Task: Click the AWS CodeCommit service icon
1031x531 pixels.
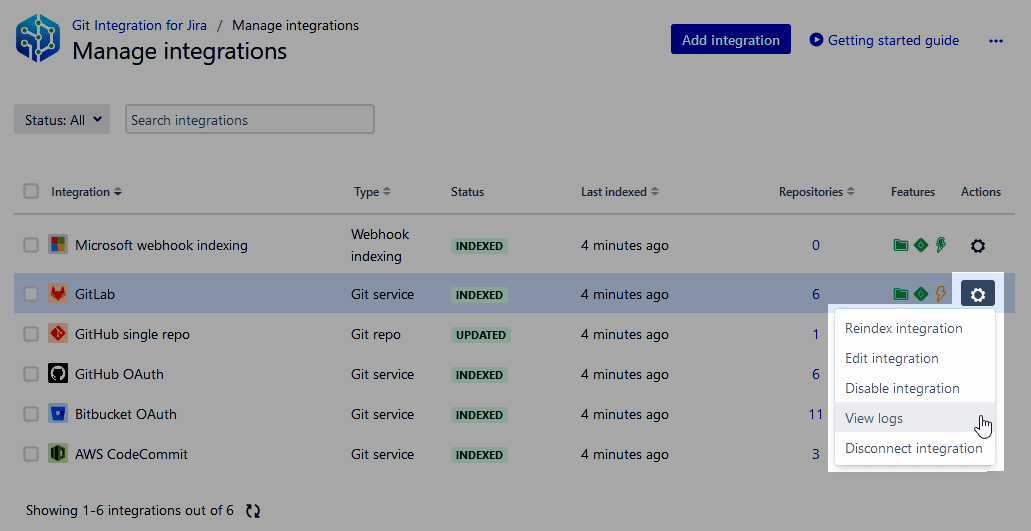Action: [x=58, y=454]
